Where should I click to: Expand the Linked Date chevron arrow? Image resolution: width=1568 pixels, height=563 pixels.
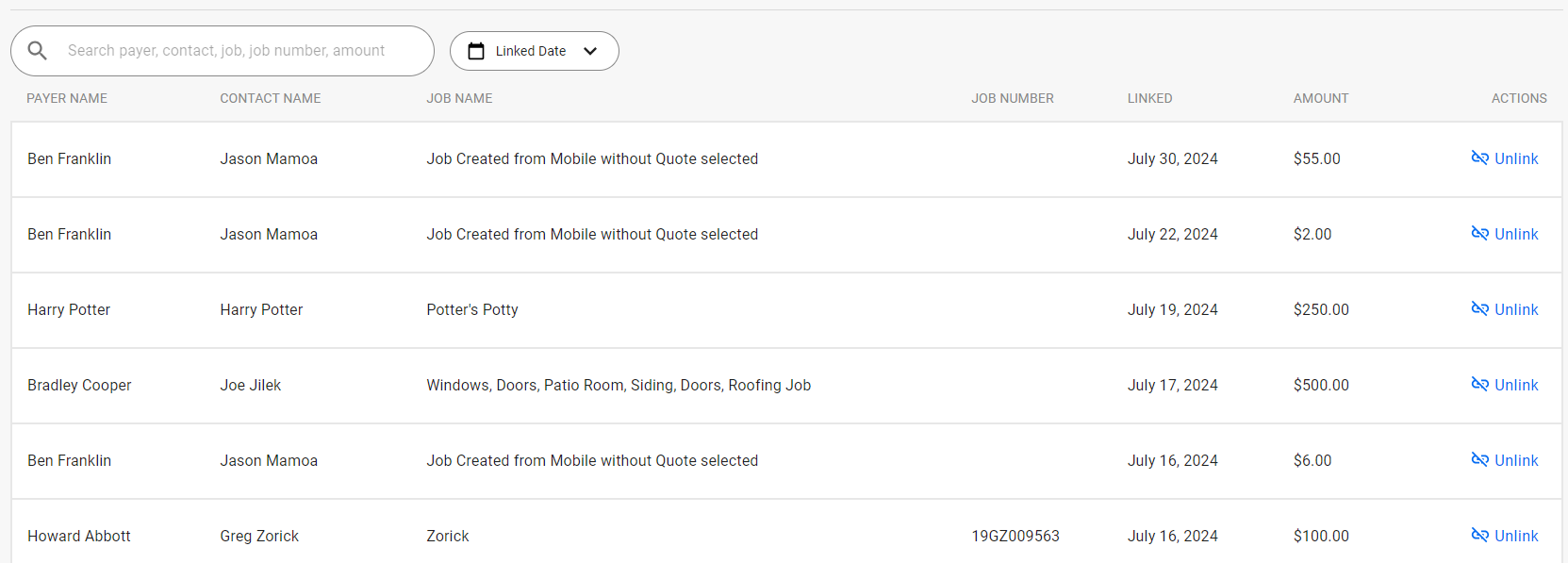click(x=590, y=51)
